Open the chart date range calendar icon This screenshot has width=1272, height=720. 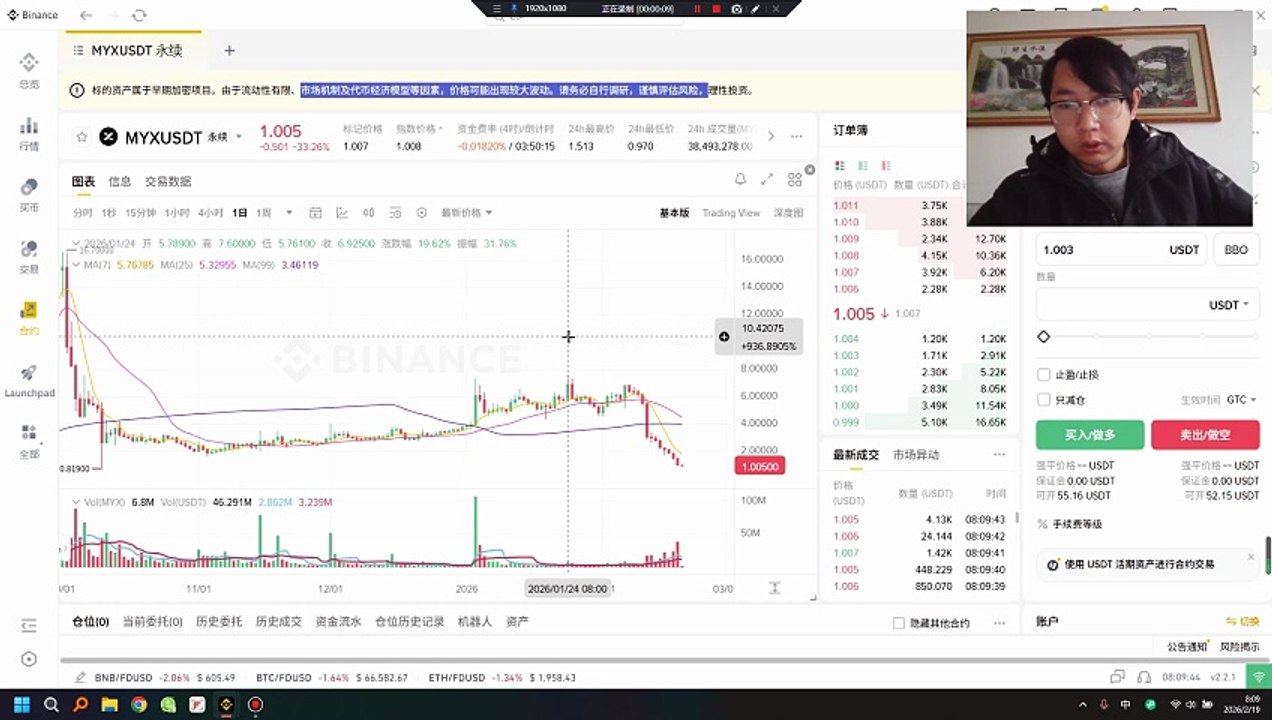point(315,212)
